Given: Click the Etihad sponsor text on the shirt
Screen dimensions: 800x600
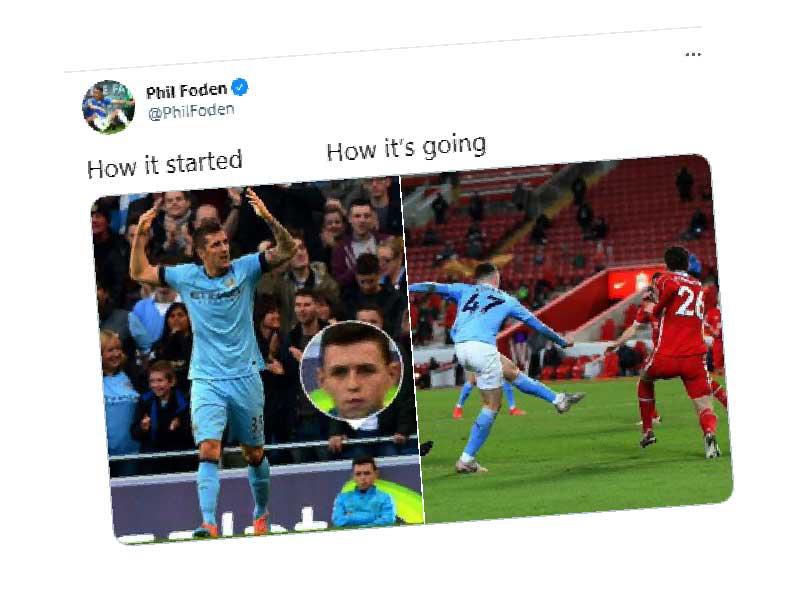Looking at the screenshot, I should [215, 293].
